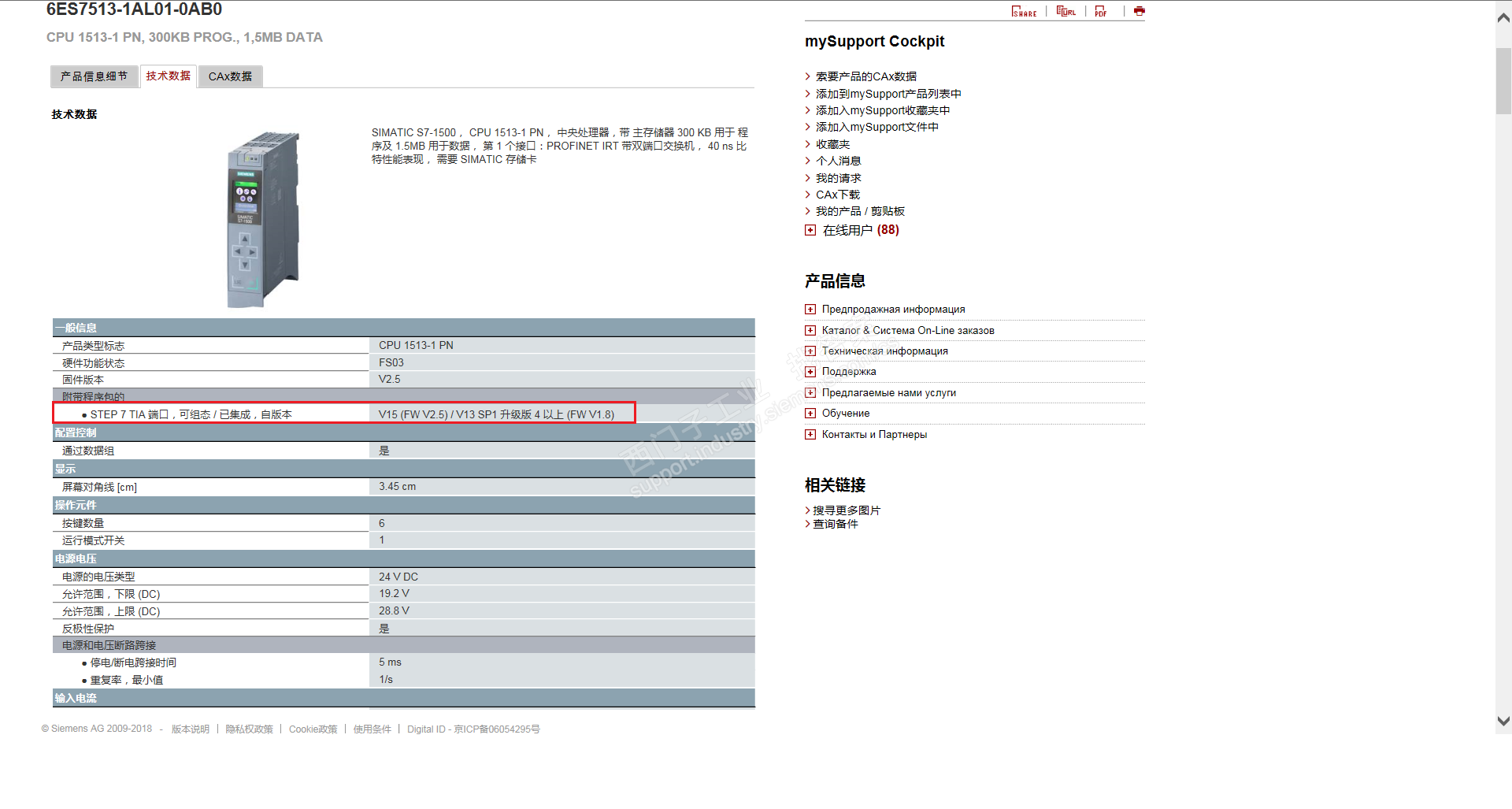Image resolution: width=1512 pixels, height=809 pixels.
Task: Click the 电源电压 section header
Action: (x=404, y=559)
